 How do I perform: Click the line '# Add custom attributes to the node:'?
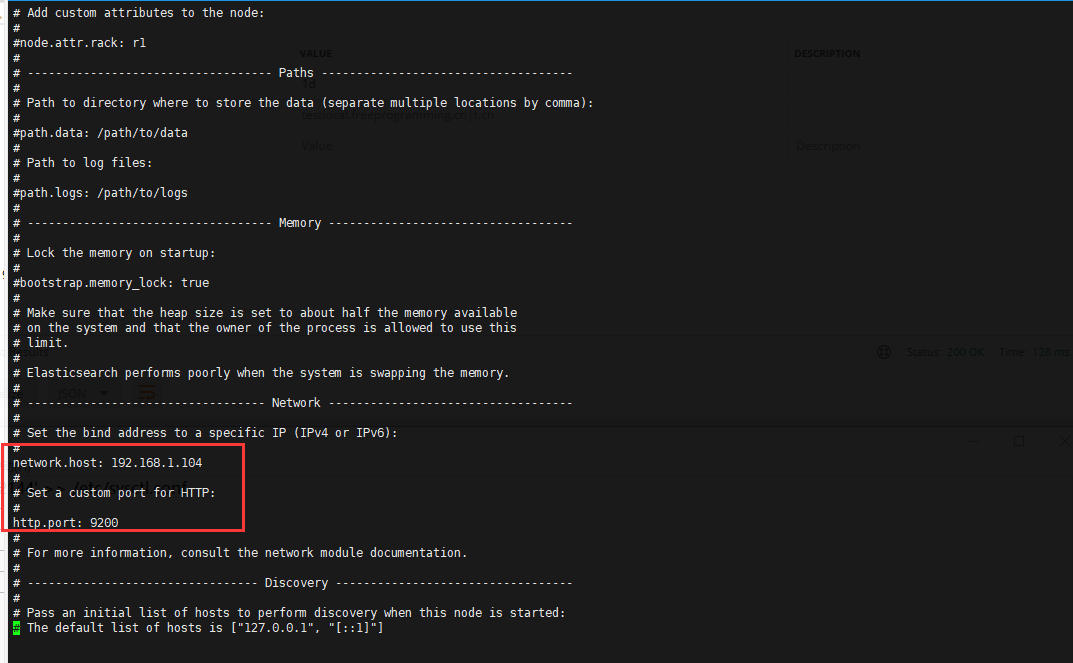tap(138, 13)
